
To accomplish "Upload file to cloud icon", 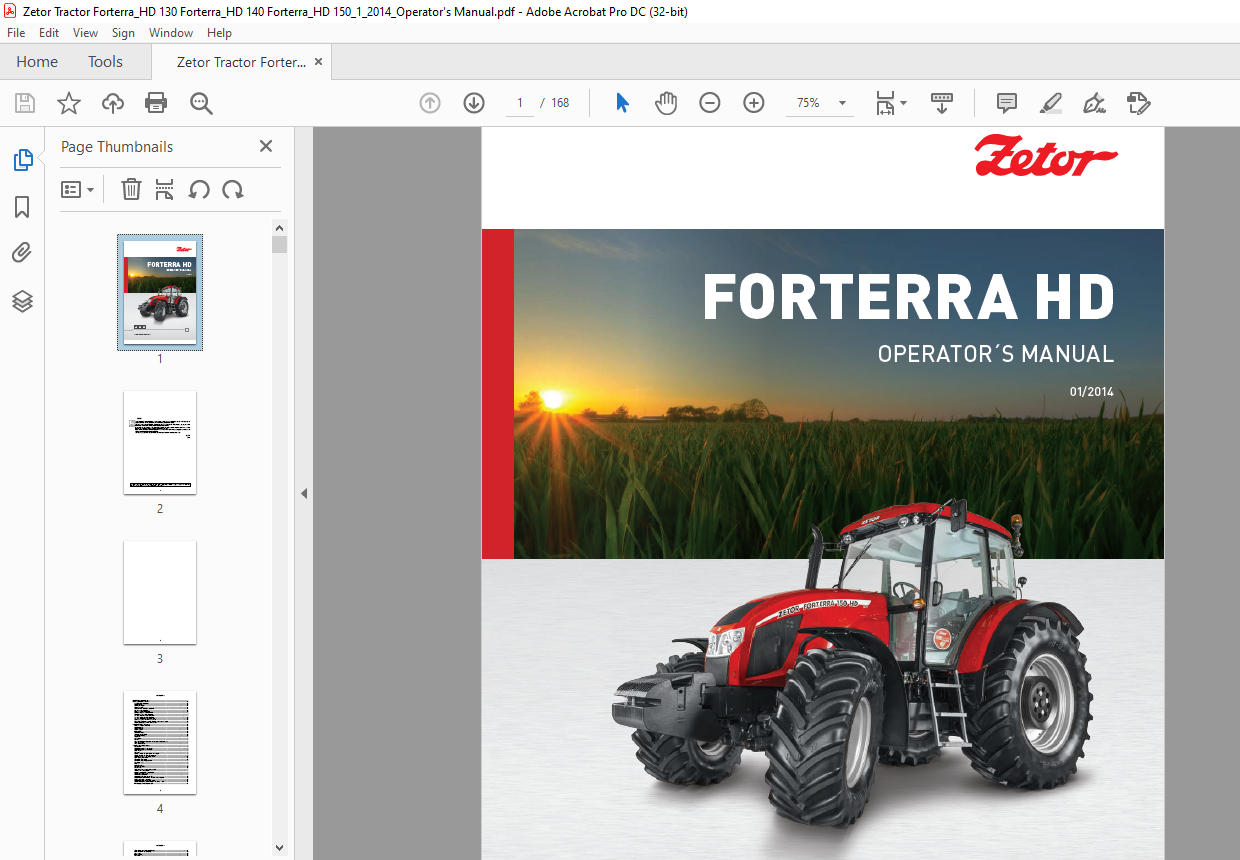I will (x=113, y=103).
